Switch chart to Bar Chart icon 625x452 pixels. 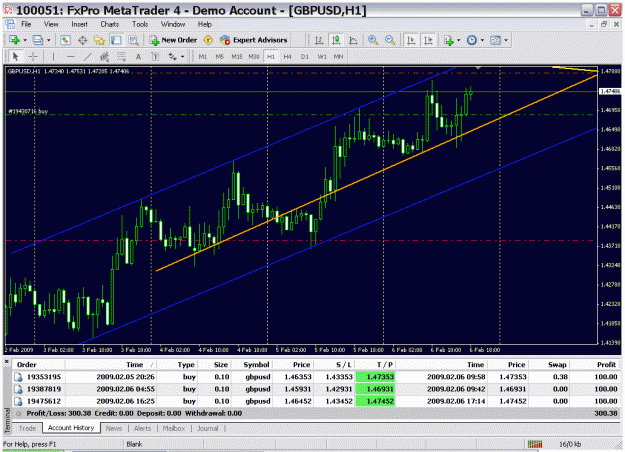pyautogui.click(x=319, y=40)
